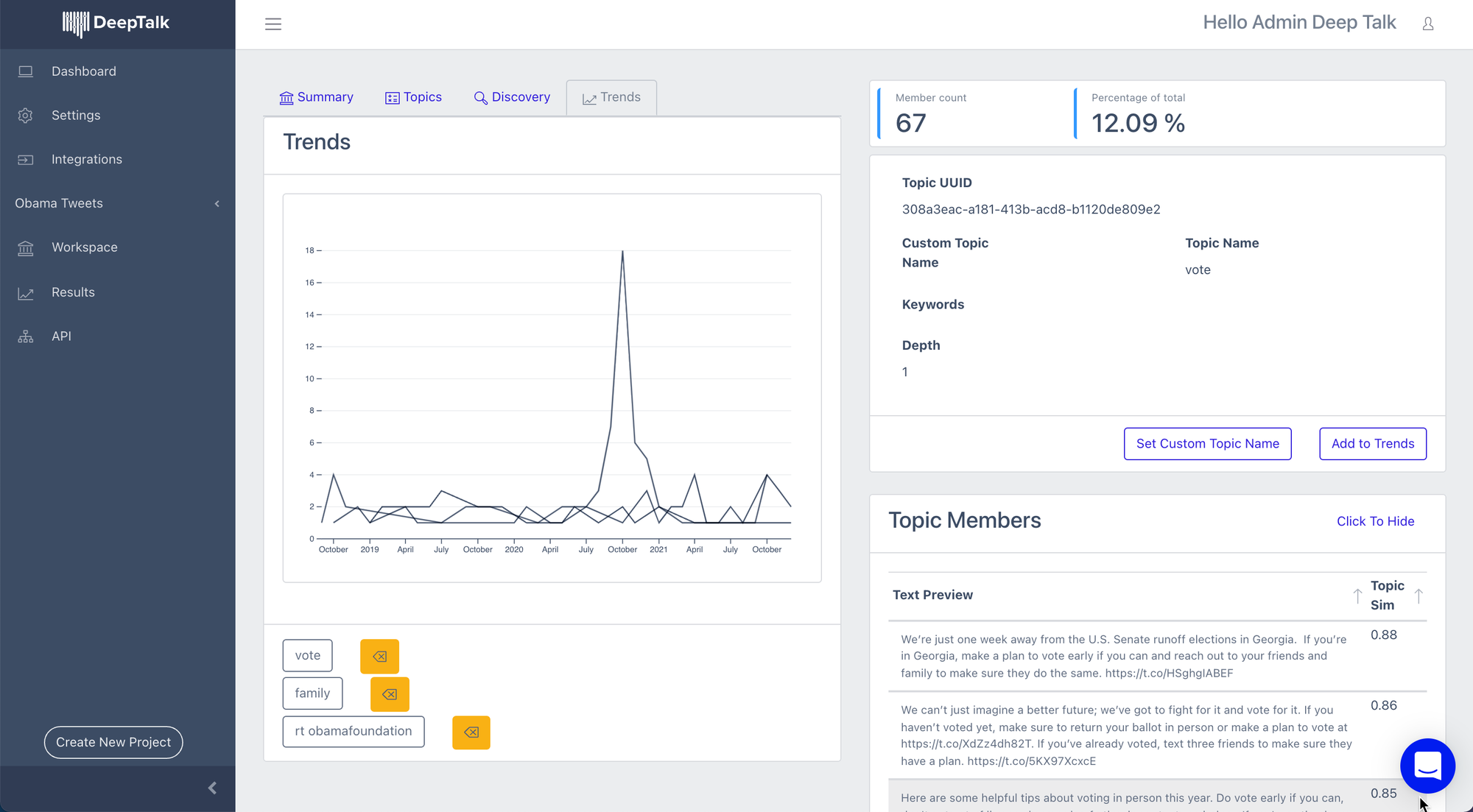
Task: Sort by Topic Sim arrow
Action: (1418, 596)
